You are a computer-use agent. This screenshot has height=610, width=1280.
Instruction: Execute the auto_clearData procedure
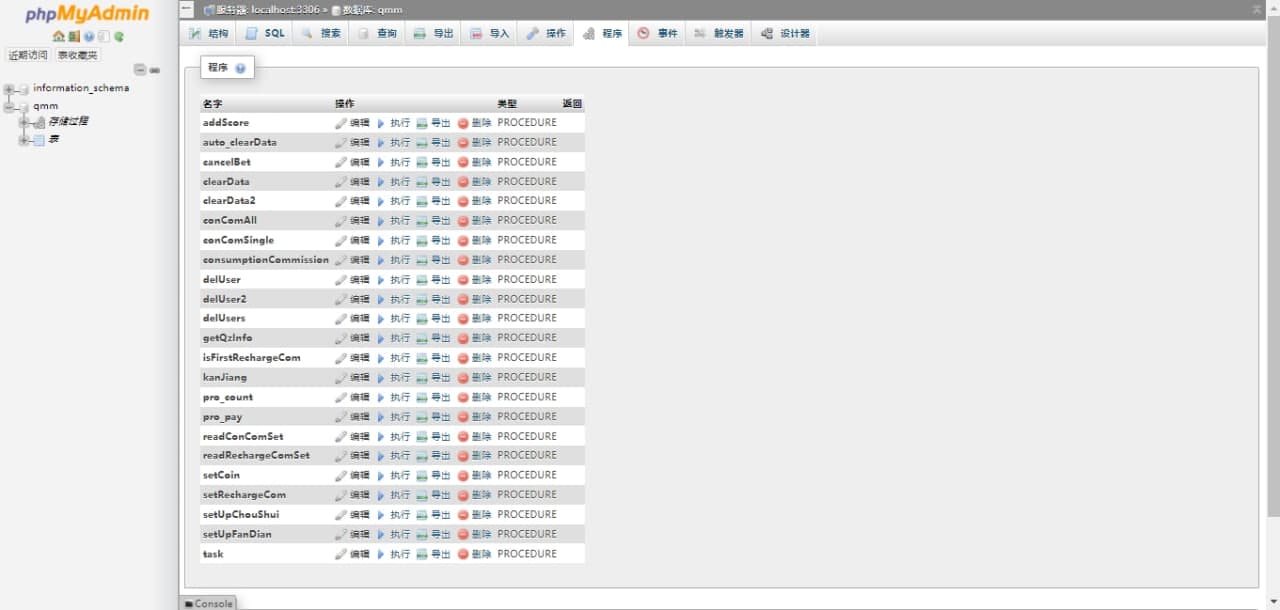click(x=394, y=143)
